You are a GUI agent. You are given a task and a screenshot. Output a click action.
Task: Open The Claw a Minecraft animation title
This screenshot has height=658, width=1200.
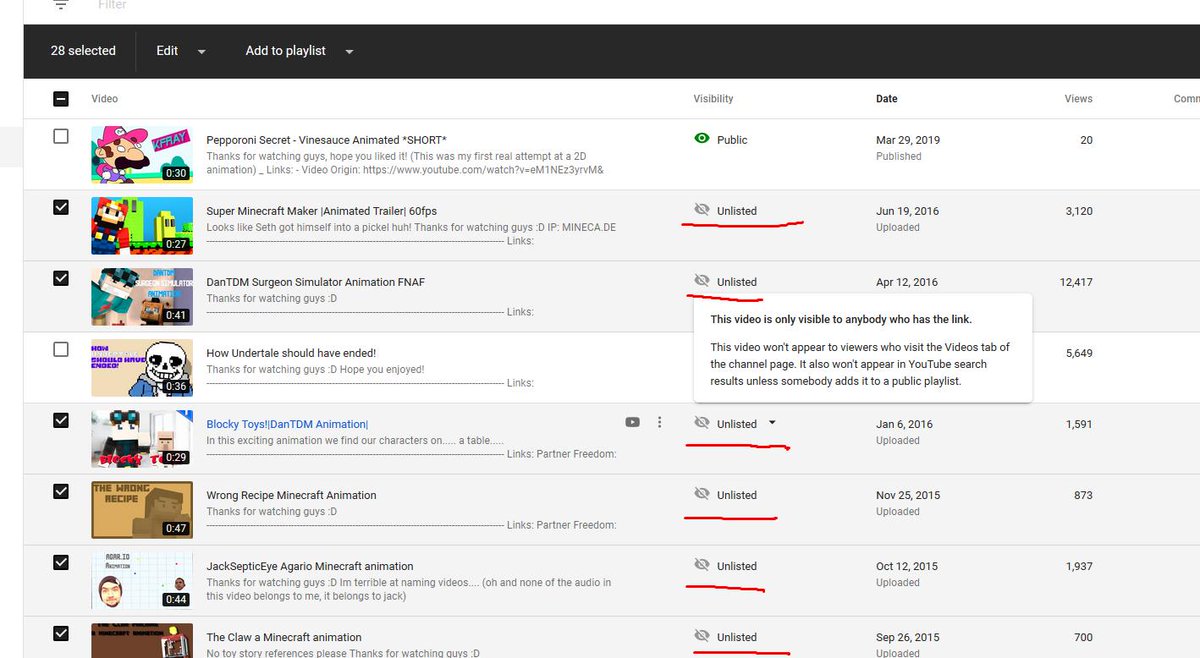[x=284, y=637]
